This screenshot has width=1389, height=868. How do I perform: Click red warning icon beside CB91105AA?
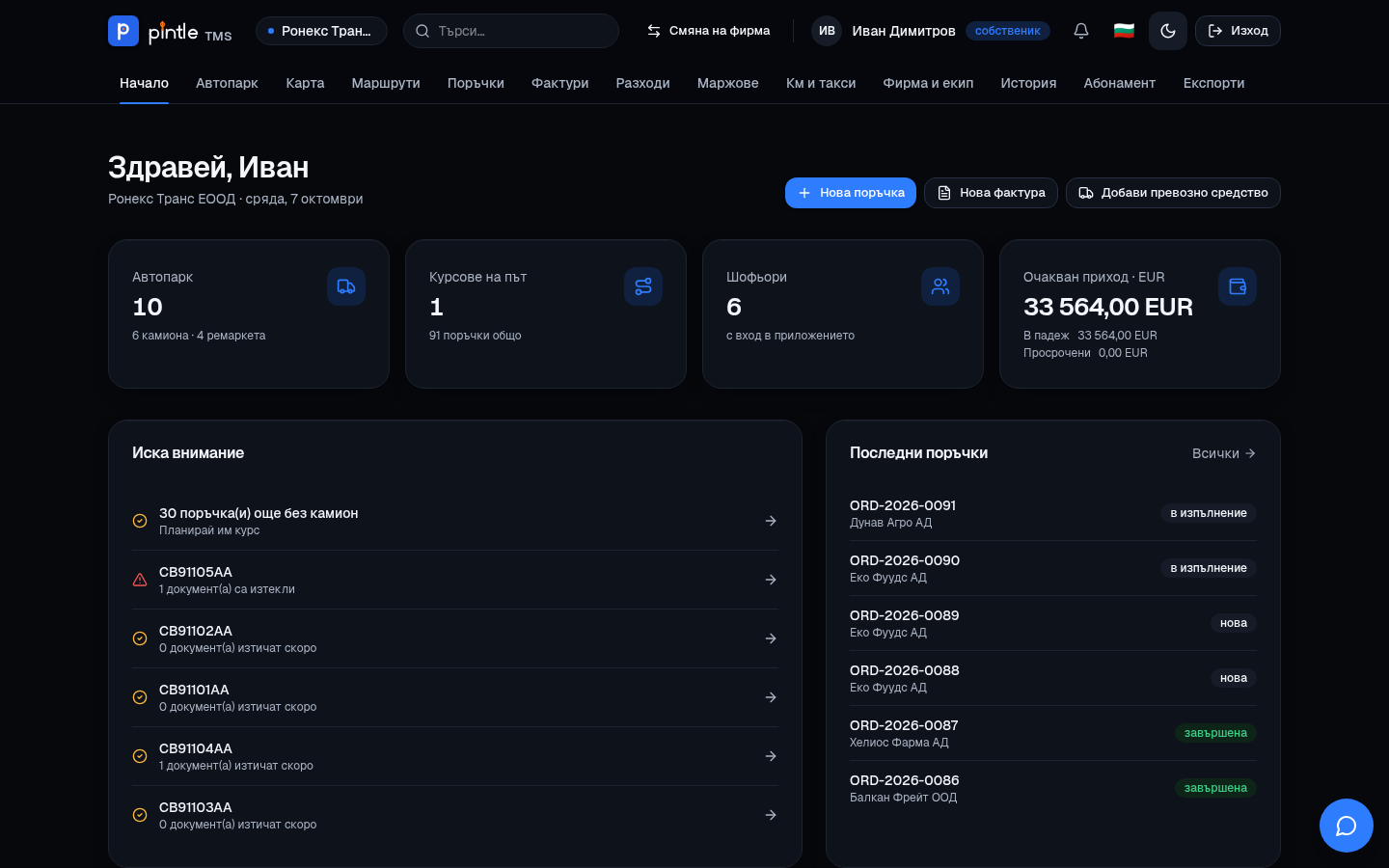click(x=140, y=580)
